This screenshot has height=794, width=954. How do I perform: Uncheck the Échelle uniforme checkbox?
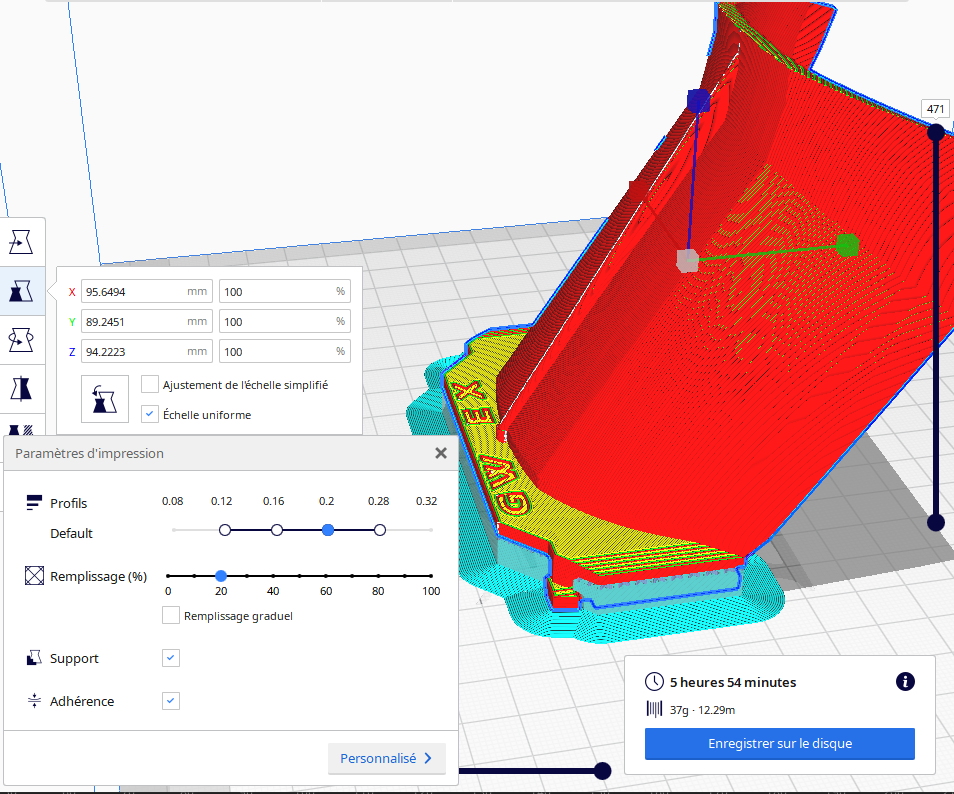[150, 414]
